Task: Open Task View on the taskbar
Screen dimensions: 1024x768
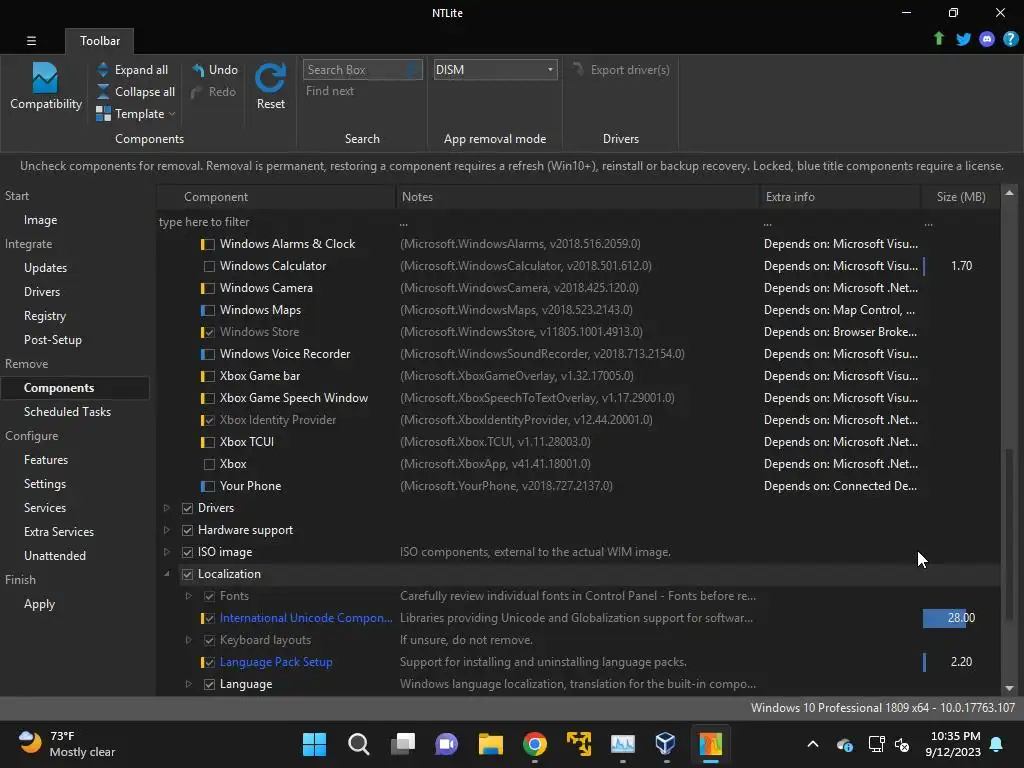Action: 403,744
